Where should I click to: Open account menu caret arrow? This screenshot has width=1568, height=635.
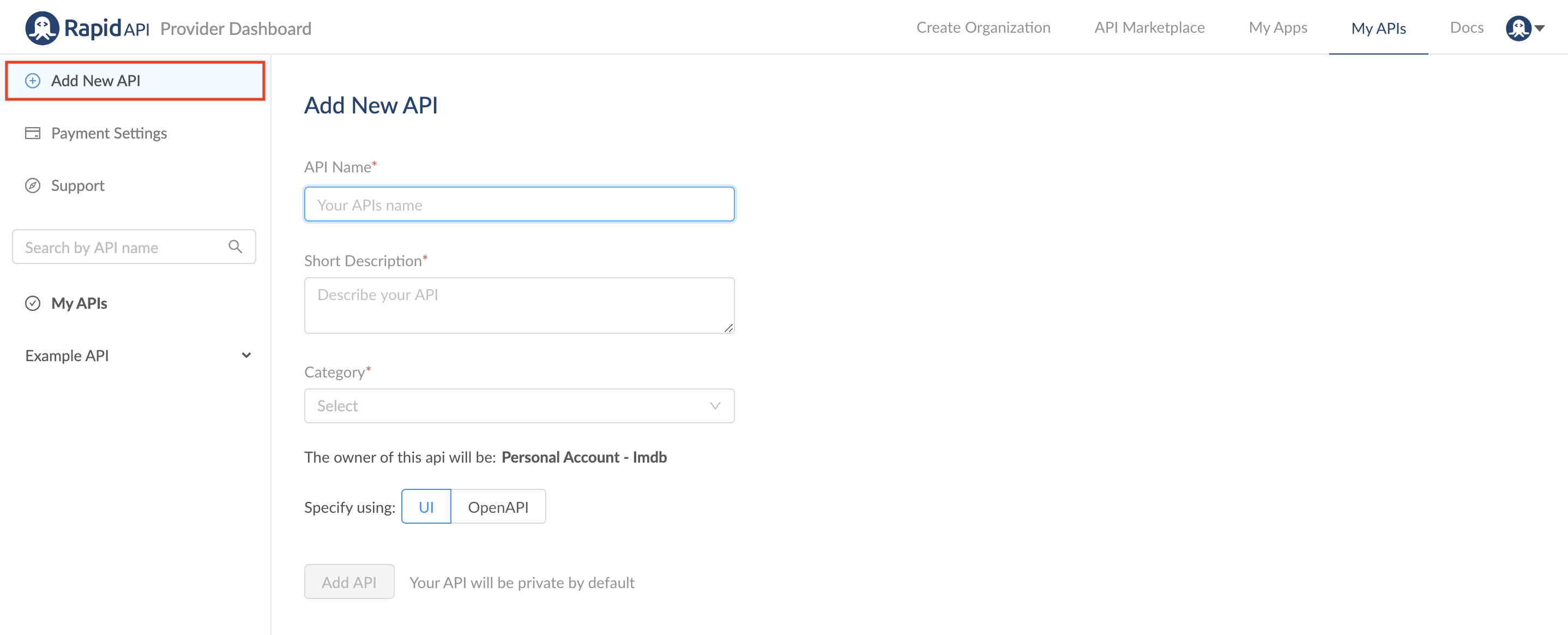(x=1540, y=28)
